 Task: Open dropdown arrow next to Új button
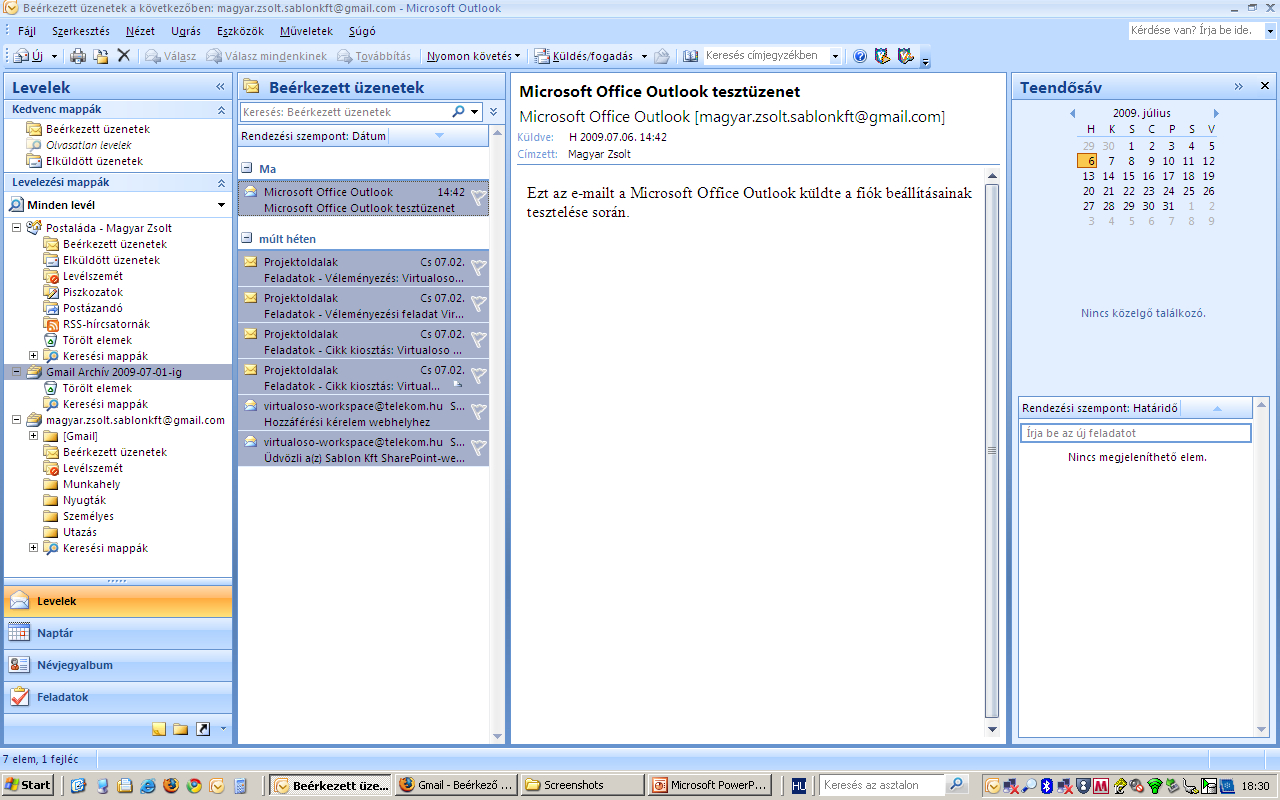[54, 57]
